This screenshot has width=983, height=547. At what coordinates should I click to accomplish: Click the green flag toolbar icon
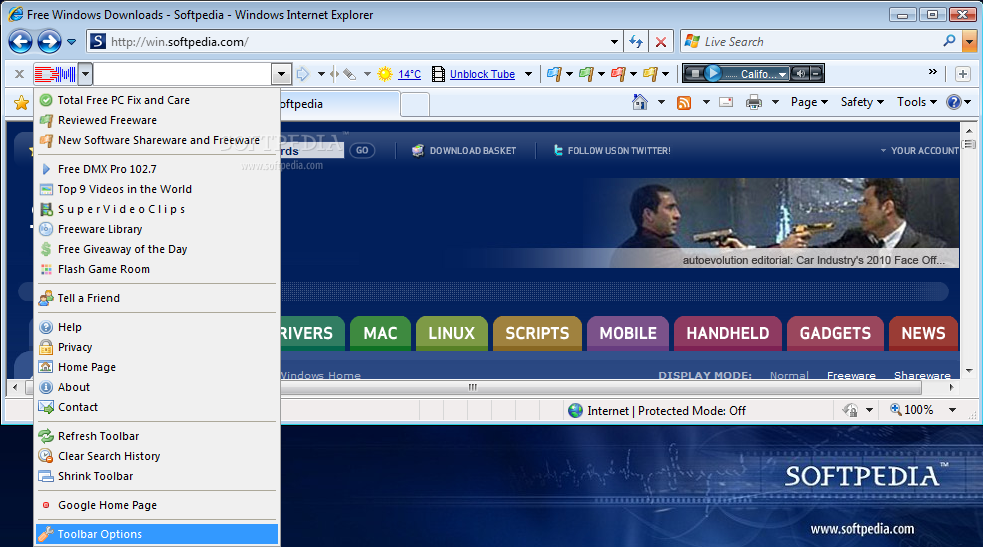click(586, 74)
